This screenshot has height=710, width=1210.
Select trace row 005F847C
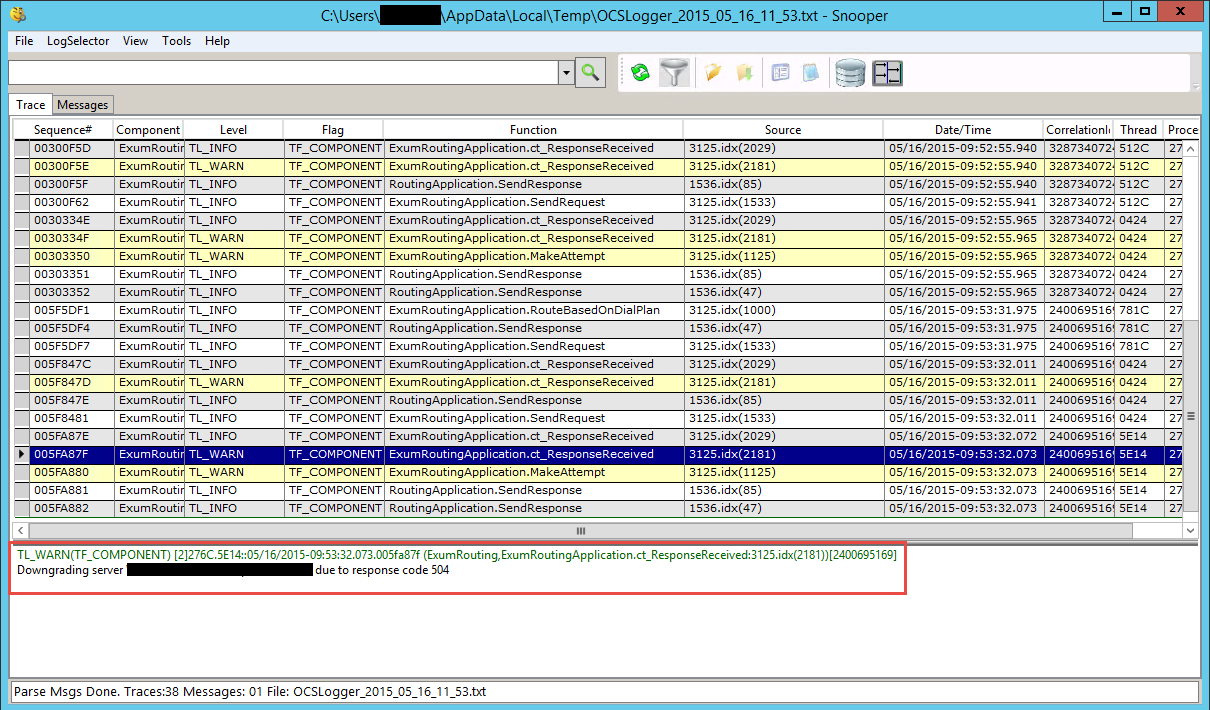[597, 364]
